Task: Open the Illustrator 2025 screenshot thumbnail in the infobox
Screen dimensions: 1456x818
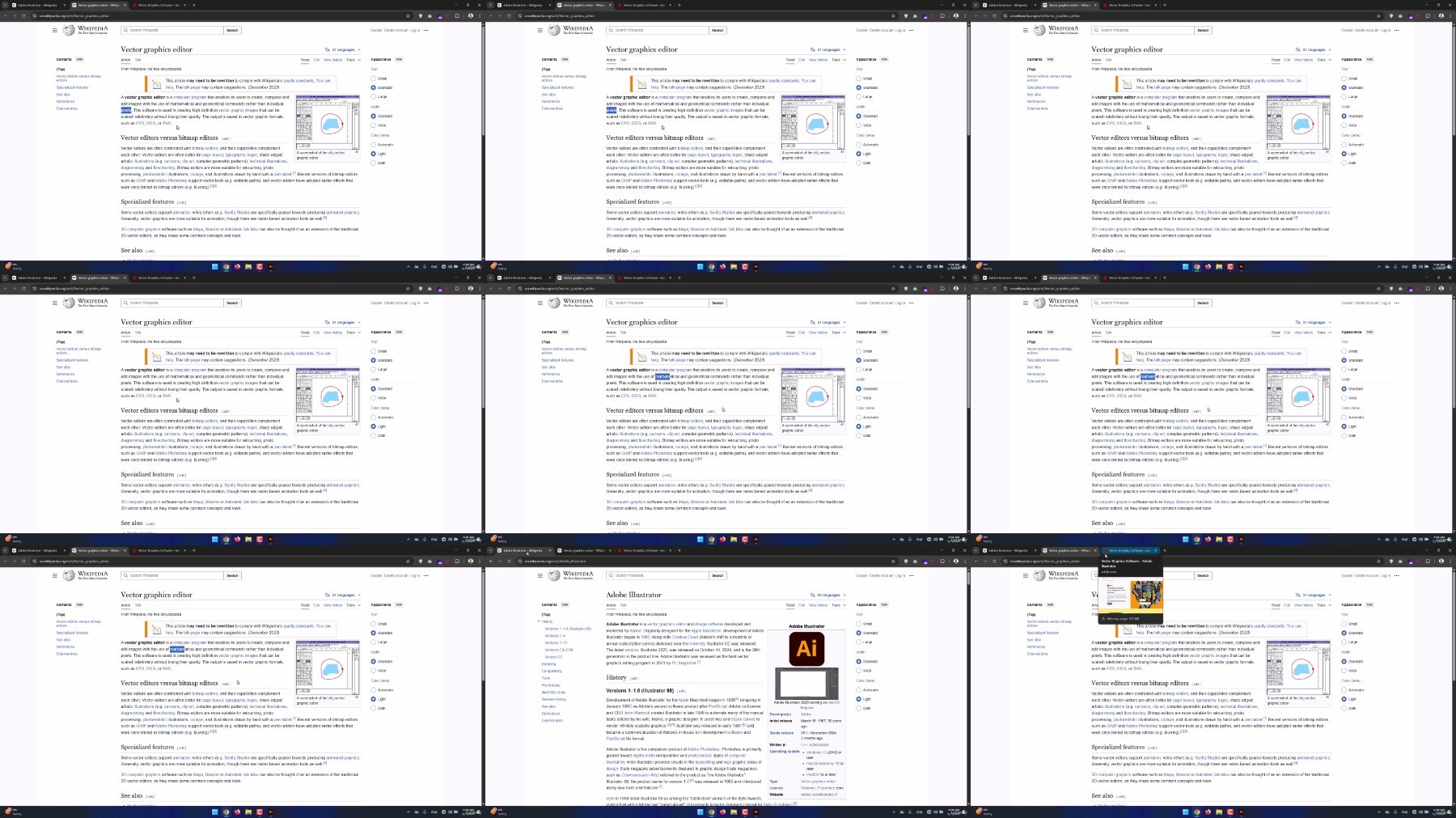Action: coord(806,684)
